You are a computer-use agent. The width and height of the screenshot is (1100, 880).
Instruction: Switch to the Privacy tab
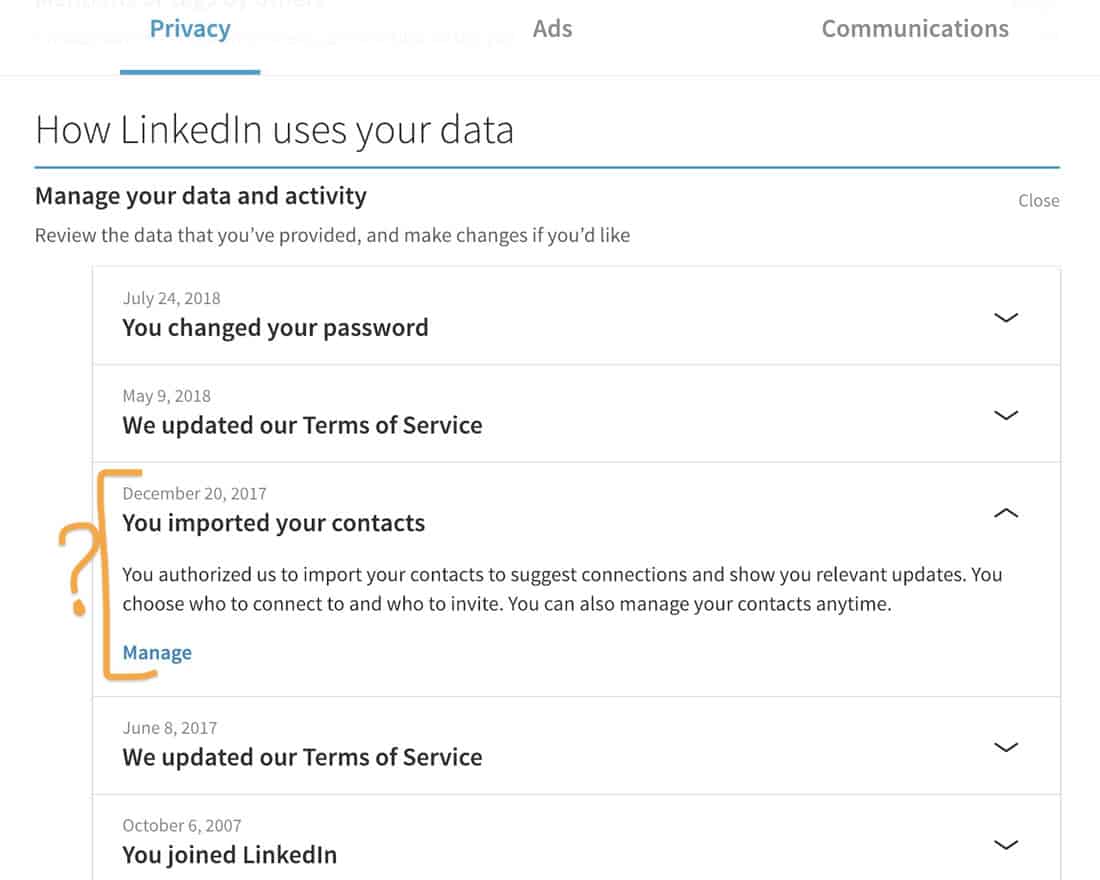[190, 29]
